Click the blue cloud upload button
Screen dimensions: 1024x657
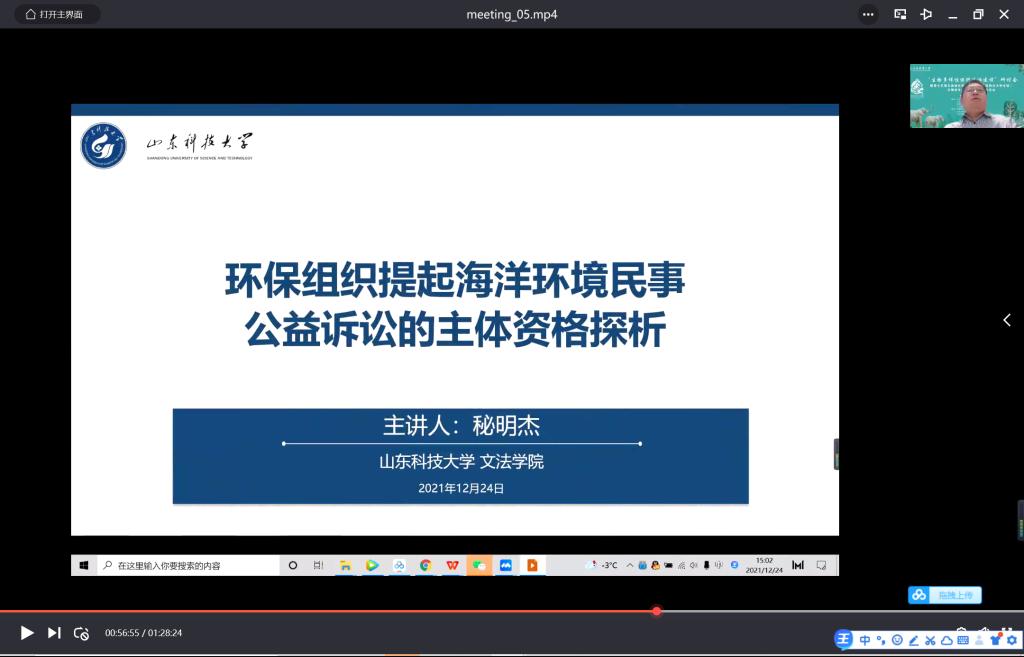[x=945, y=595]
